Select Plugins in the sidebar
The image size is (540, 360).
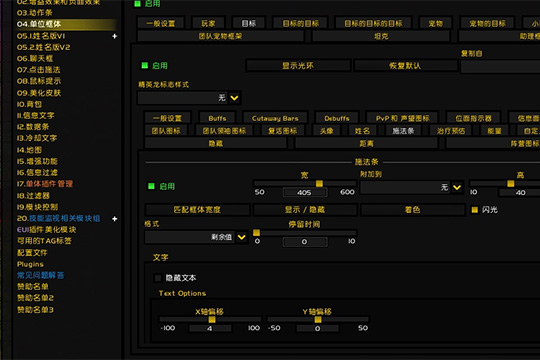(30, 264)
